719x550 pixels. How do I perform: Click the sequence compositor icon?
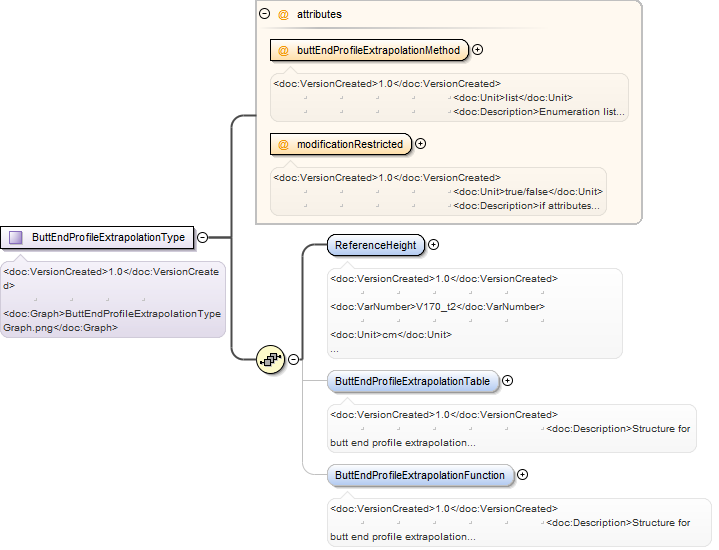pyautogui.click(x=271, y=359)
